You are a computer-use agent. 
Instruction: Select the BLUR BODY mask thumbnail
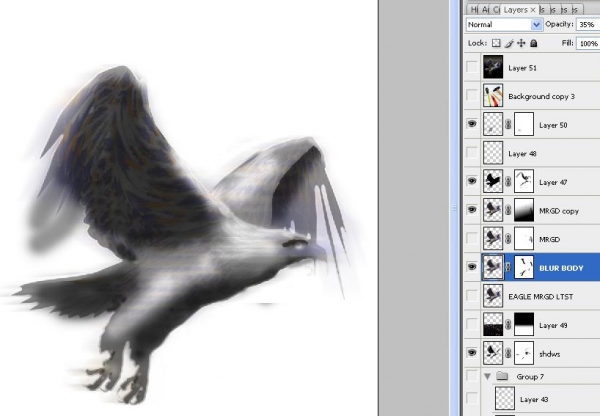click(524, 267)
